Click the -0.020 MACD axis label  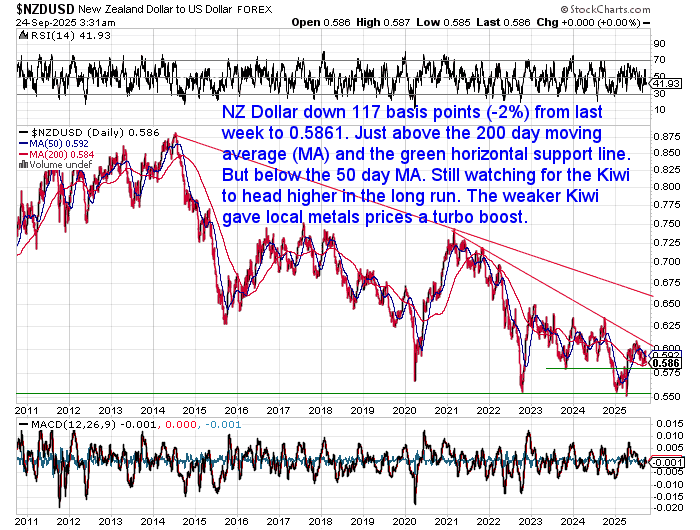point(668,508)
